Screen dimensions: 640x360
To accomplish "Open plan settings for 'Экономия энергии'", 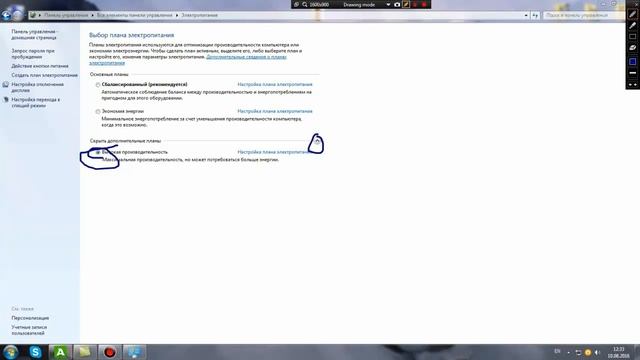I will coord(275,111).
